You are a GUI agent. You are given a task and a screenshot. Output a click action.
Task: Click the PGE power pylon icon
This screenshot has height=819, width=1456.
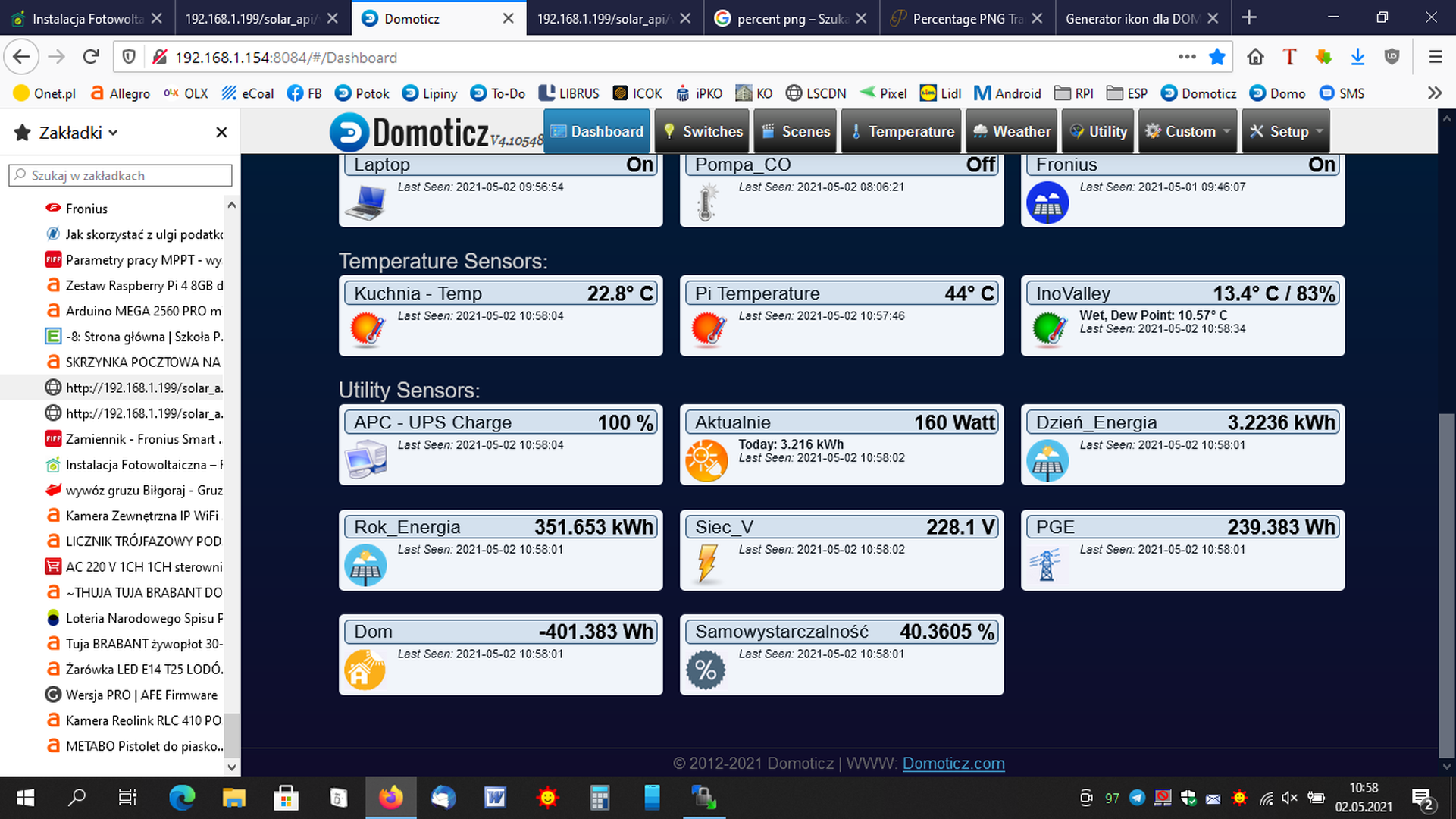pos(1046,565)
